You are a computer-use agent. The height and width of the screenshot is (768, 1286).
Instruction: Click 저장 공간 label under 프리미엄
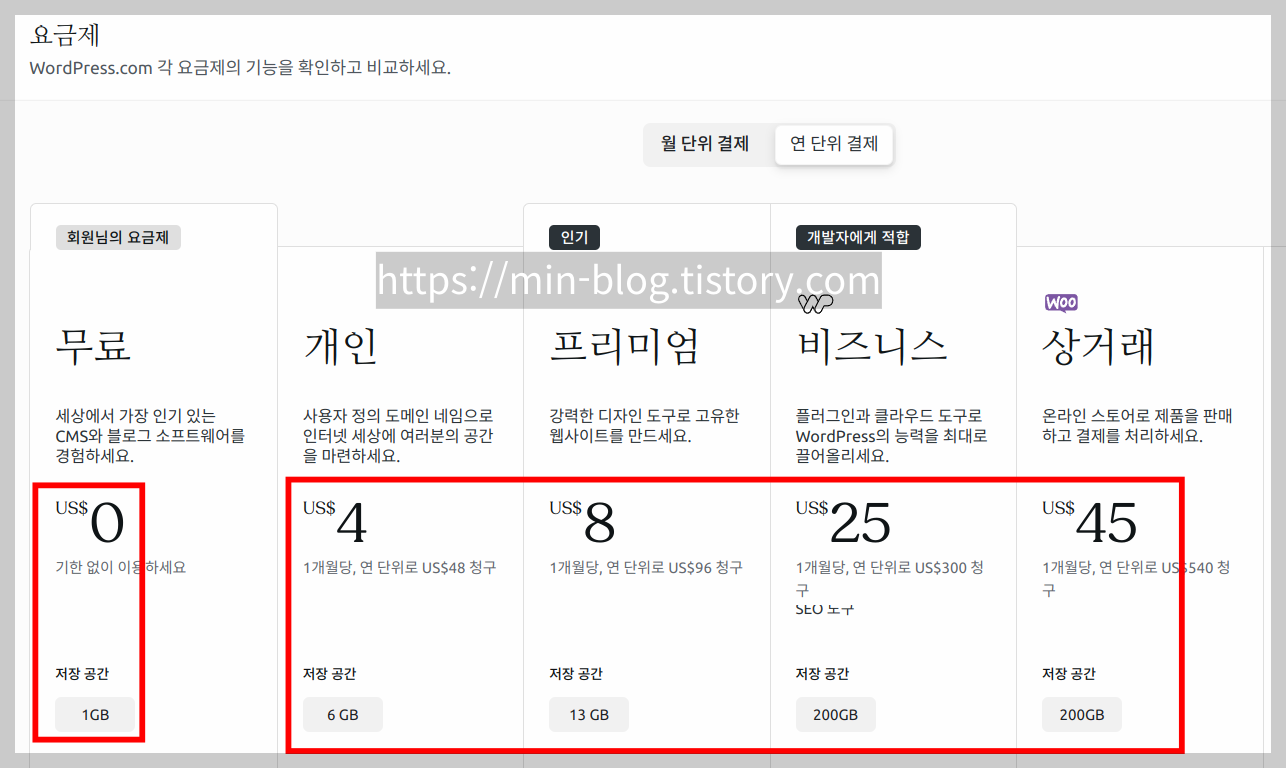coord(576,674)
